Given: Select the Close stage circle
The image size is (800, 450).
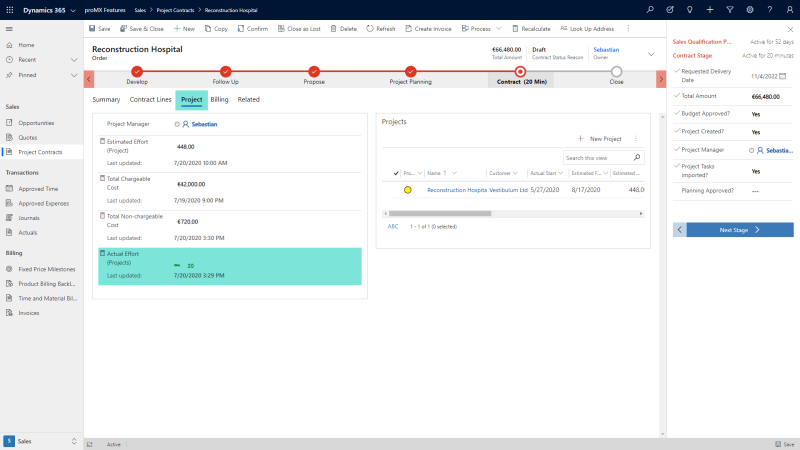Looking at the screenshot, I should pyautogui.click(x=616, y=71).
